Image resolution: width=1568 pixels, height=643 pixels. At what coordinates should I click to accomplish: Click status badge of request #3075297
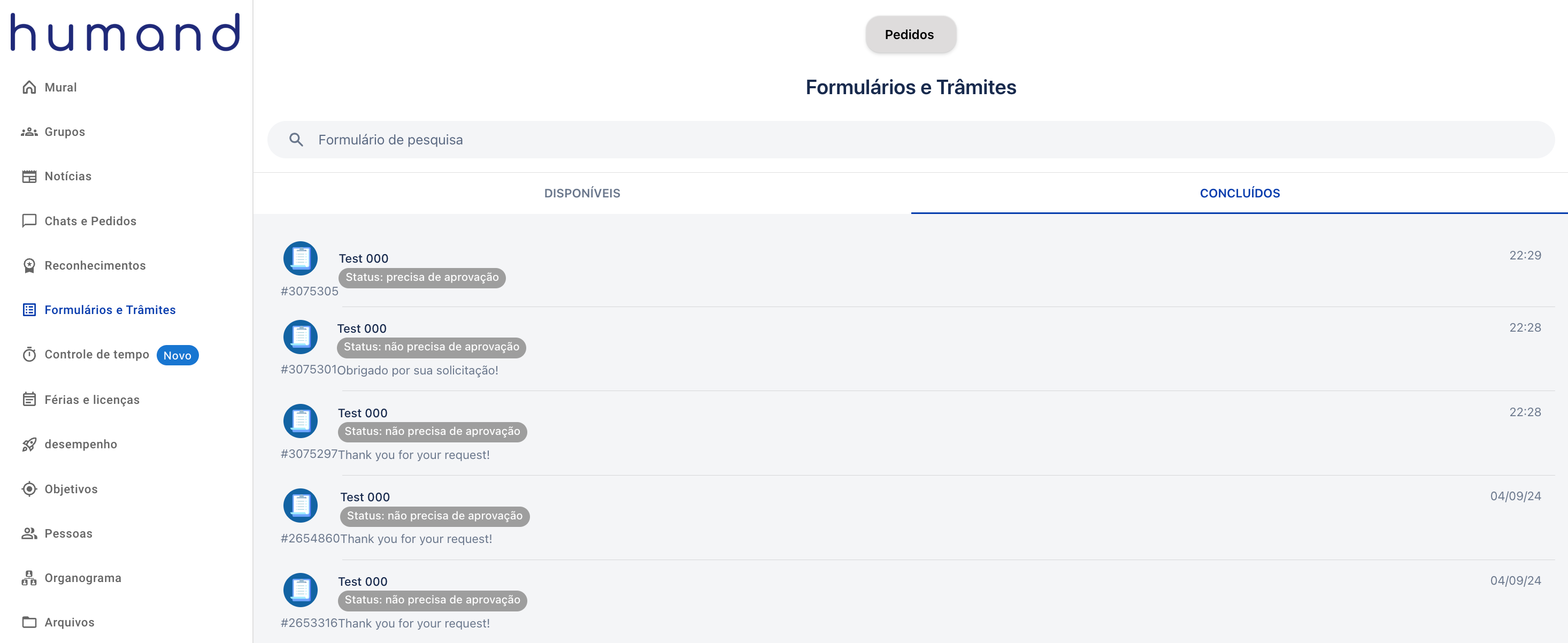click(432, 432)
